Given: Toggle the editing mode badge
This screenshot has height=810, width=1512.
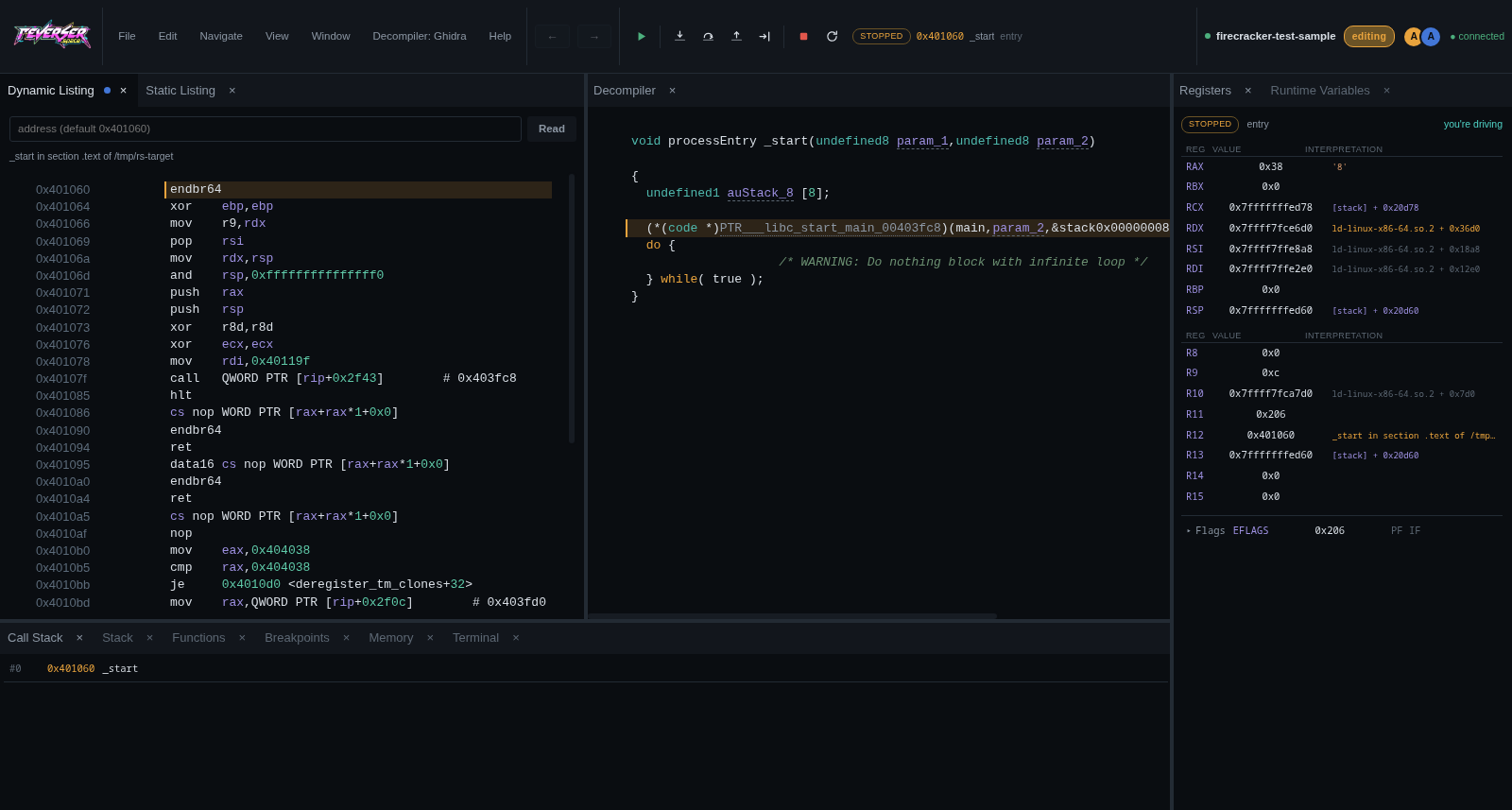Looking at the screenshot, I should click(x=1368, y=36).
